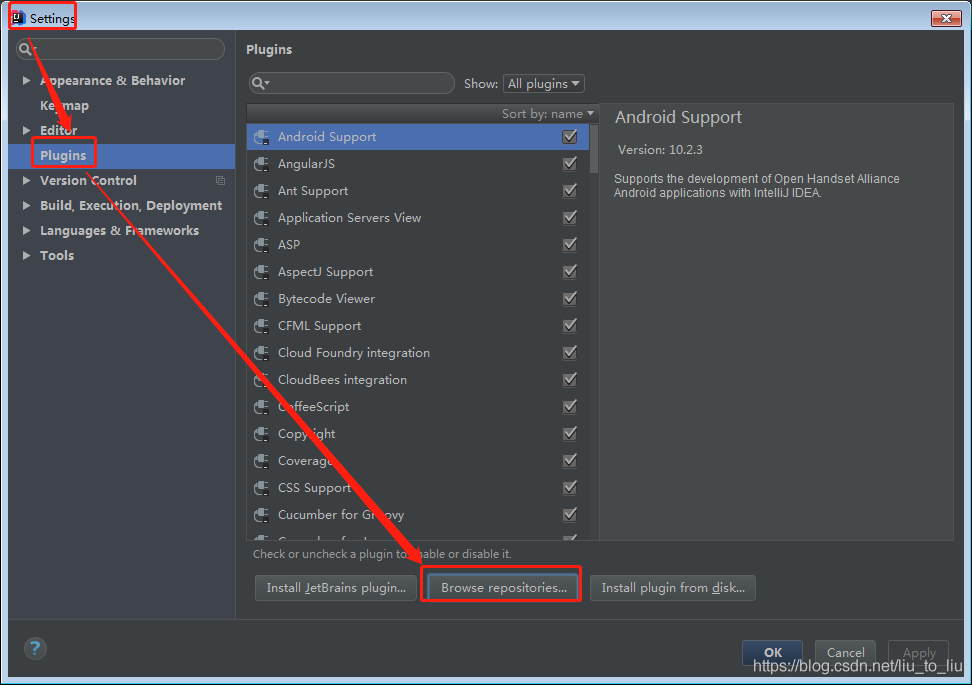
Task: Click the AspectJ Support plugin icon
Action: pos(262,272)
